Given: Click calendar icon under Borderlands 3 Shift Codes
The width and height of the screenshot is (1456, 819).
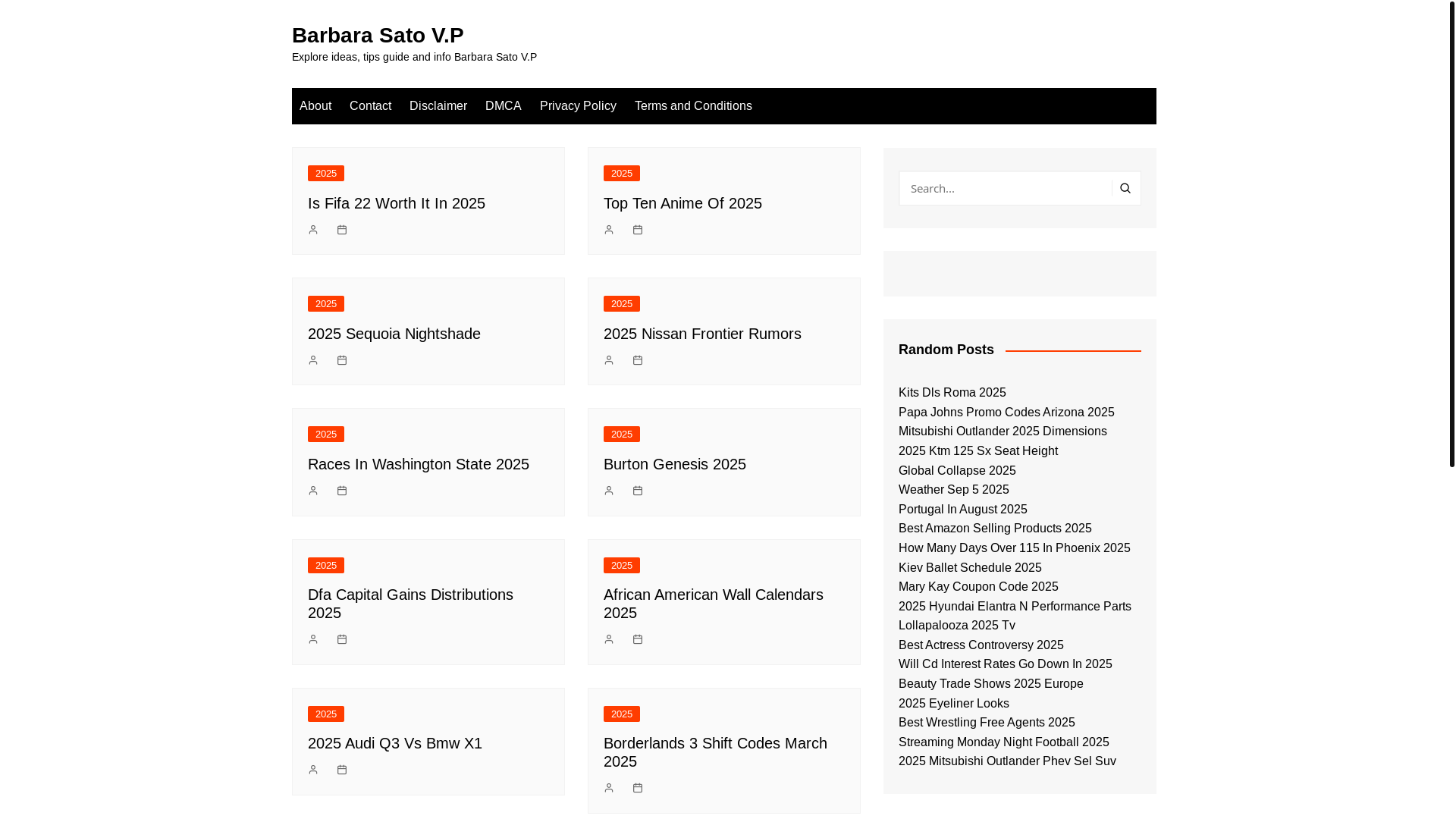Looking at the screenshot, I should point(638,788).
